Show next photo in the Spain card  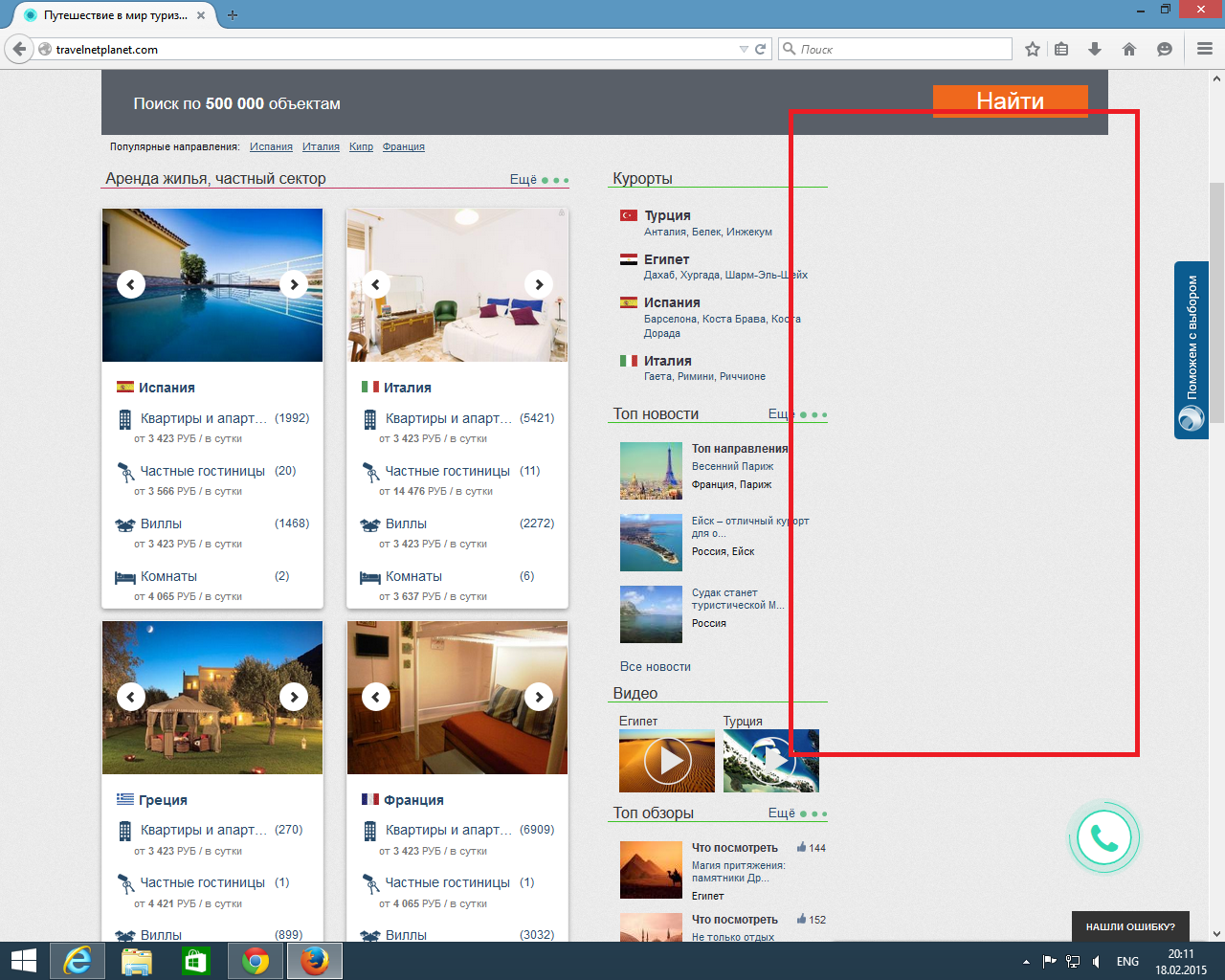click(294, 284)
